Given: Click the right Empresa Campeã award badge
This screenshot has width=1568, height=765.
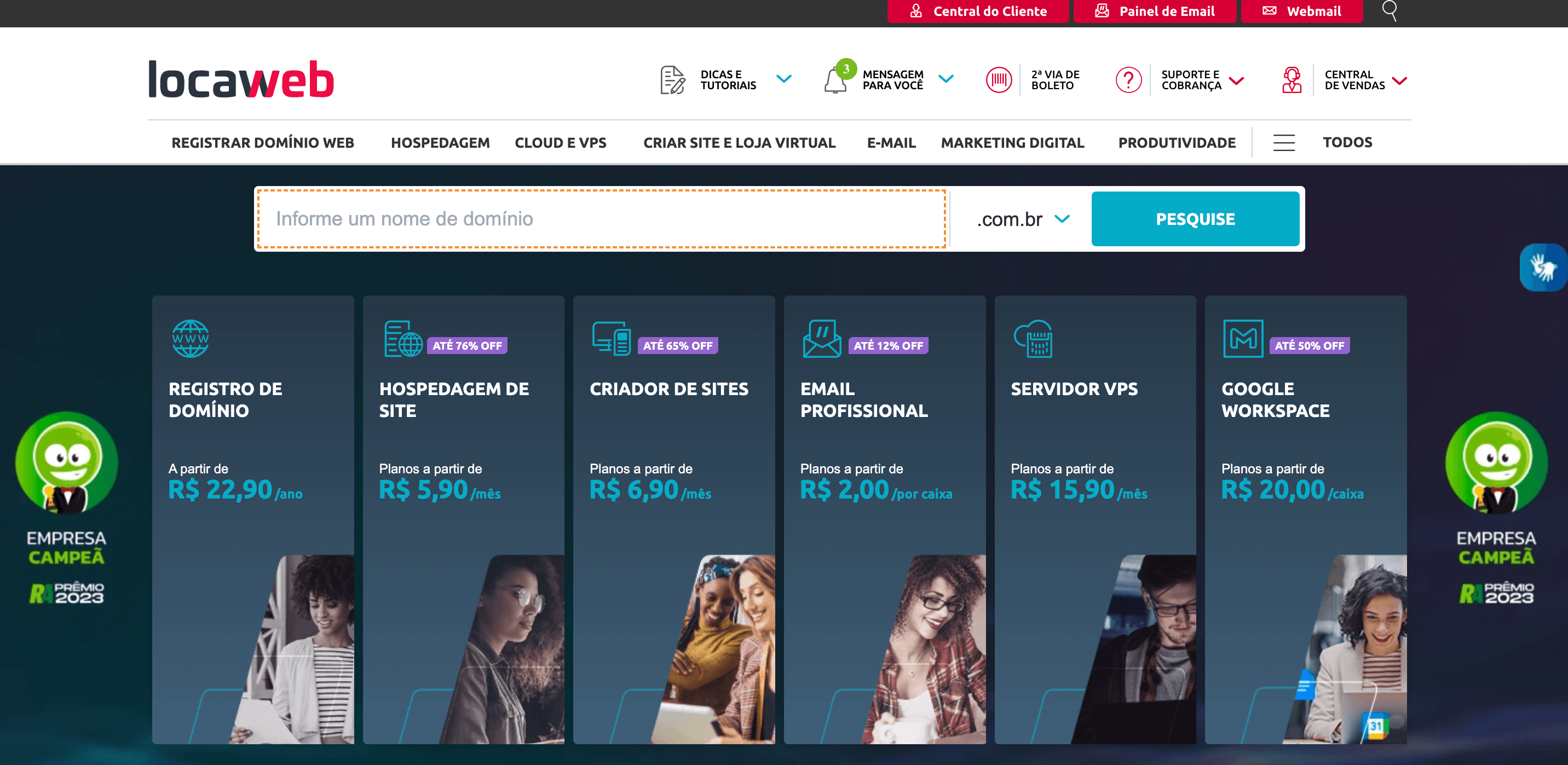Looking at the screenshot, I should pyautogui.click(x=1497, y=508).
